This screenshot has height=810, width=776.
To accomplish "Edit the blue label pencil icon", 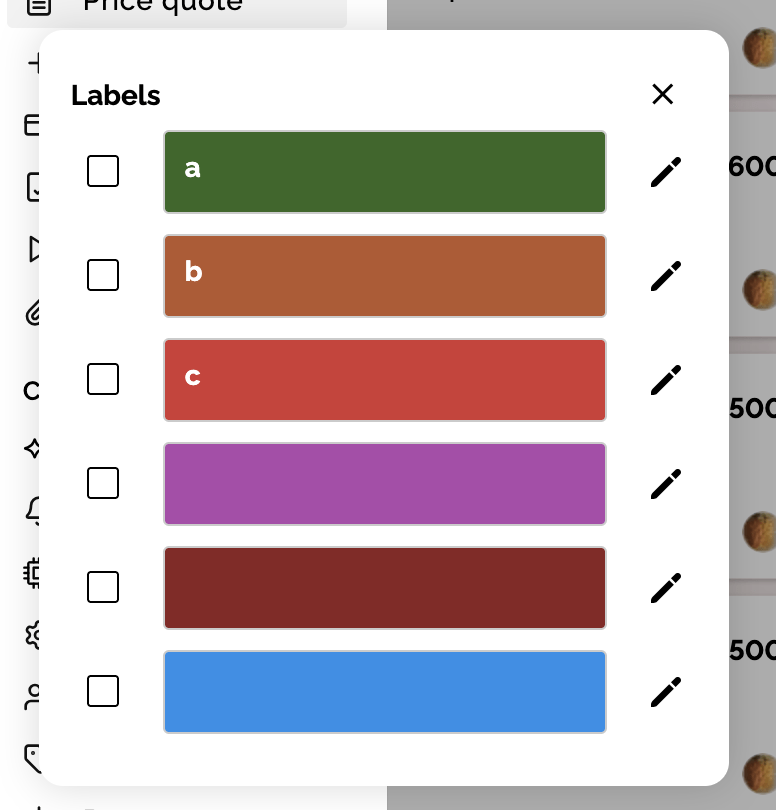I will click(665, 692).
